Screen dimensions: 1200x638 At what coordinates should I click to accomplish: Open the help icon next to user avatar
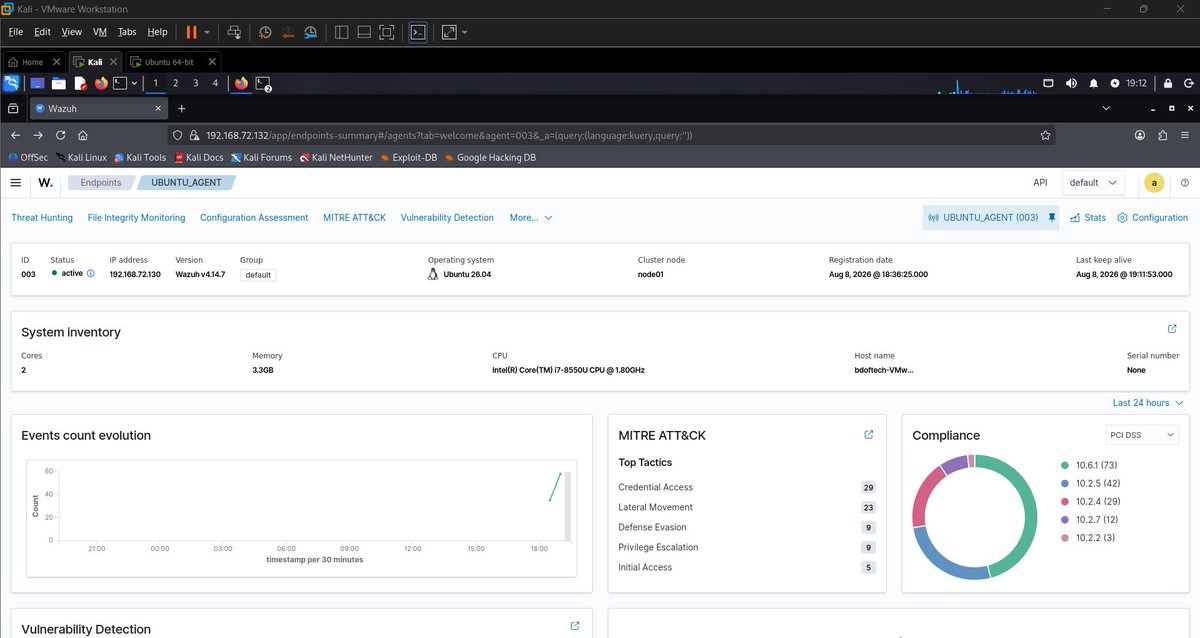[1185, 183]
